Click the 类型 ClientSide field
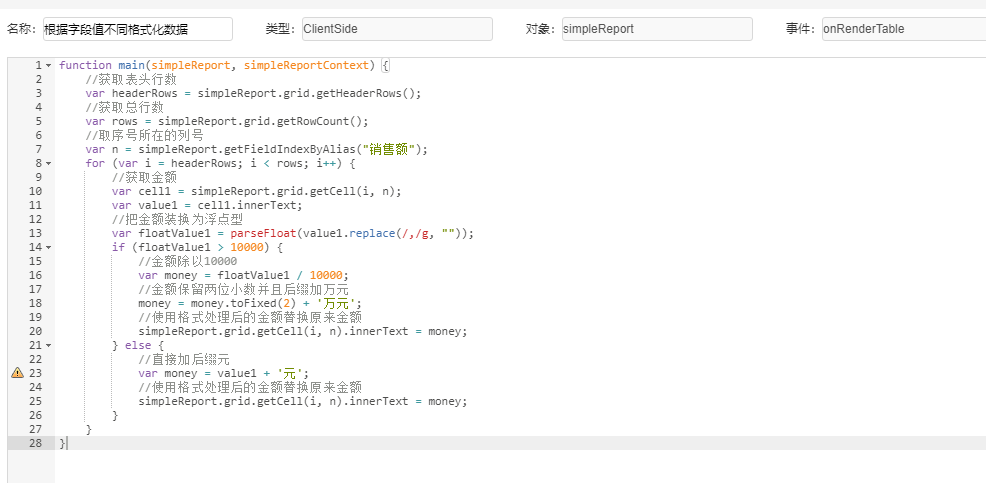Image resolution: width=986 pixels, height=483 pixels. [397, 29]
